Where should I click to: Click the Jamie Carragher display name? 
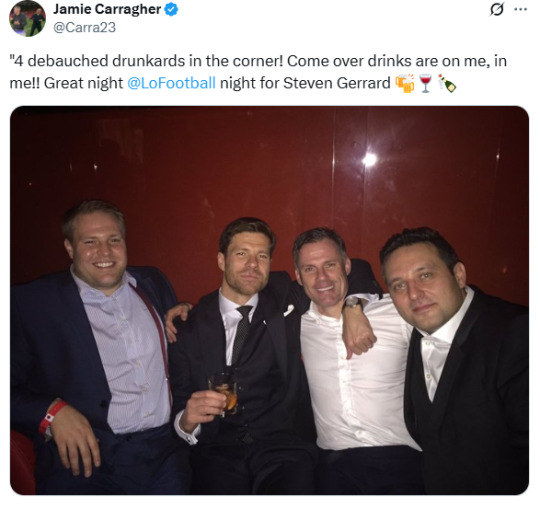click(107, 9)
